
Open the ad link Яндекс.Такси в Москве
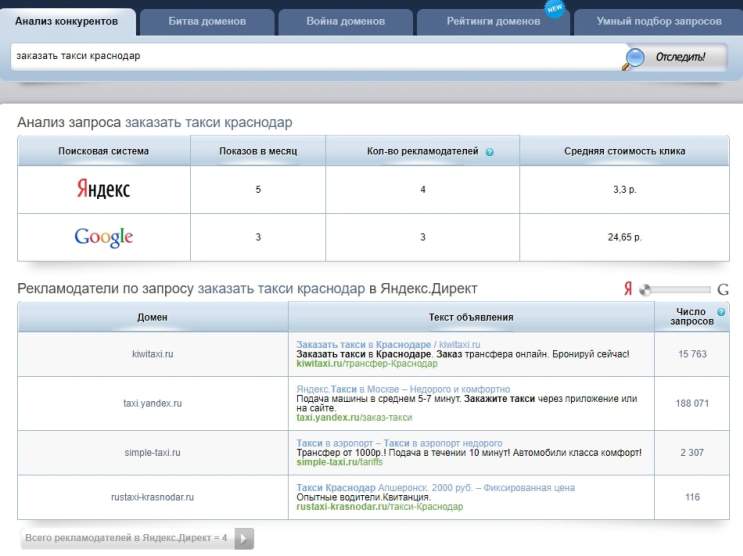[403, 389]
